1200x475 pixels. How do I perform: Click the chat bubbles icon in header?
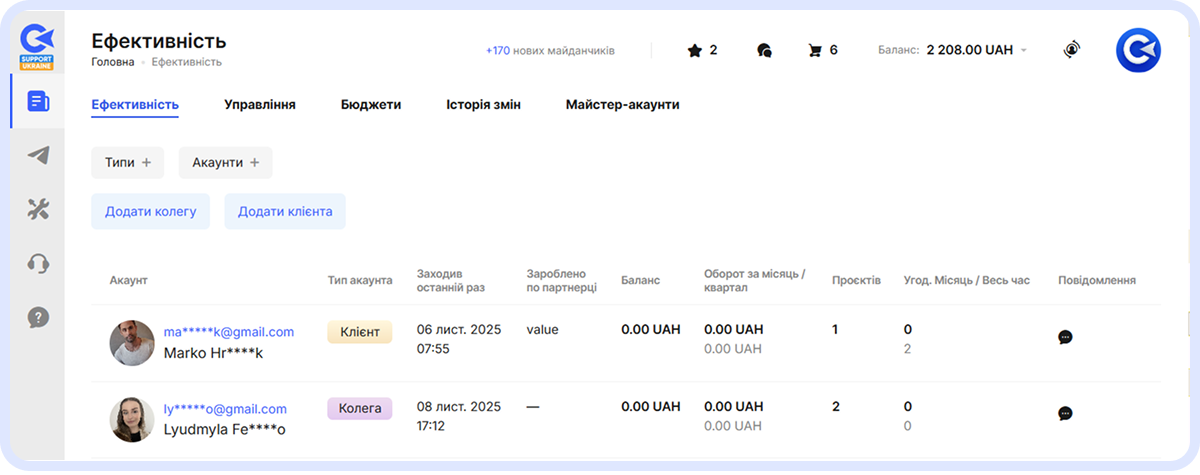(765, 50)
